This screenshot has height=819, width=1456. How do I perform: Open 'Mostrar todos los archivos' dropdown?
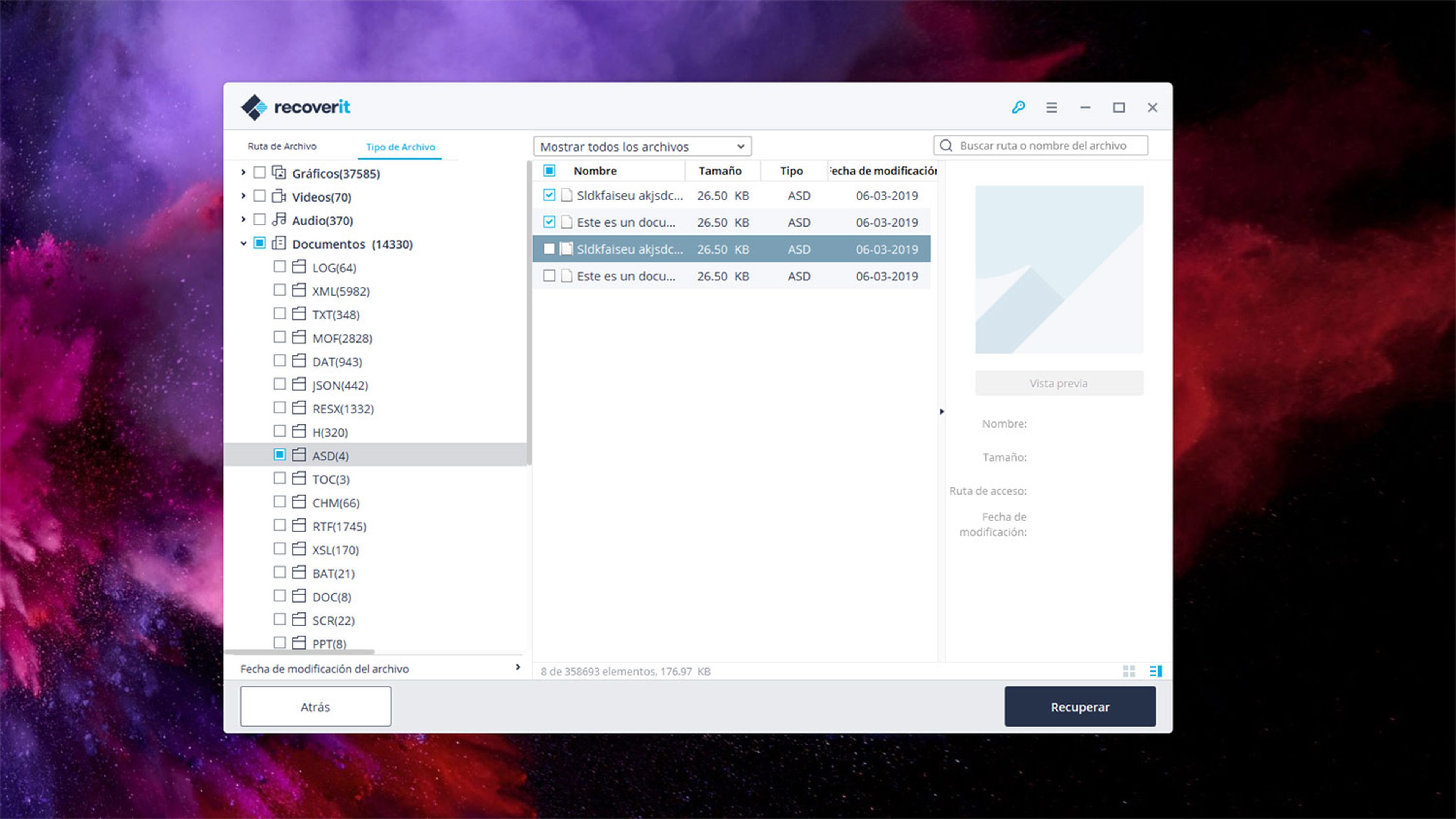[643, 146]
